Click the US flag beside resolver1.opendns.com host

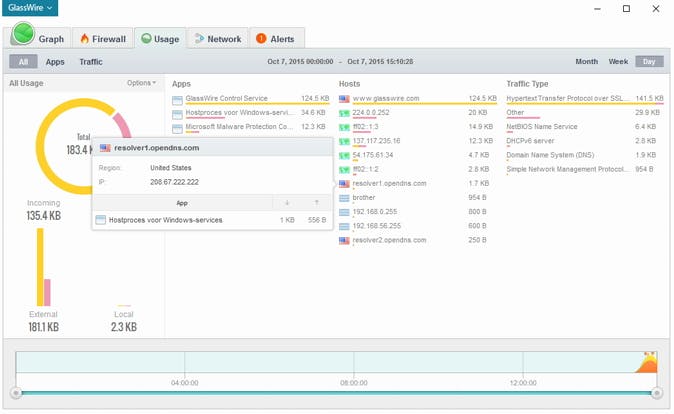[x=344, y=184]
